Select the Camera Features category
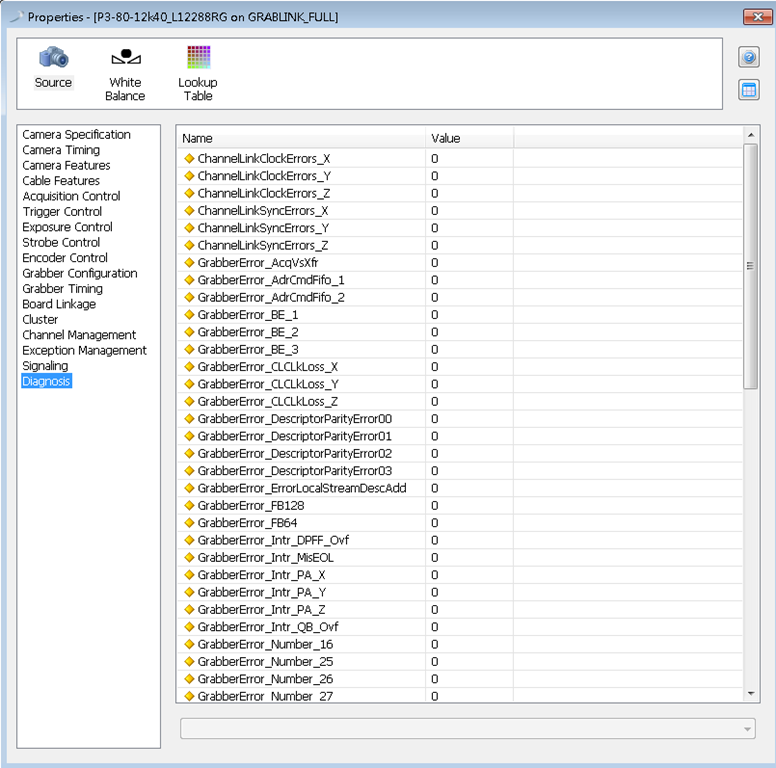 (x=66, y=165)
